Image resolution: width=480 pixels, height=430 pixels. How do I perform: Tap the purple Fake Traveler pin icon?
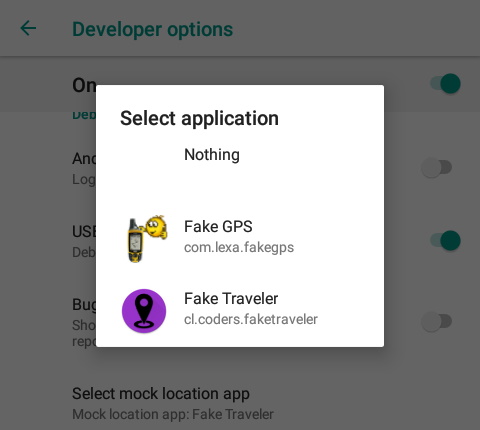tap(144, 311)
